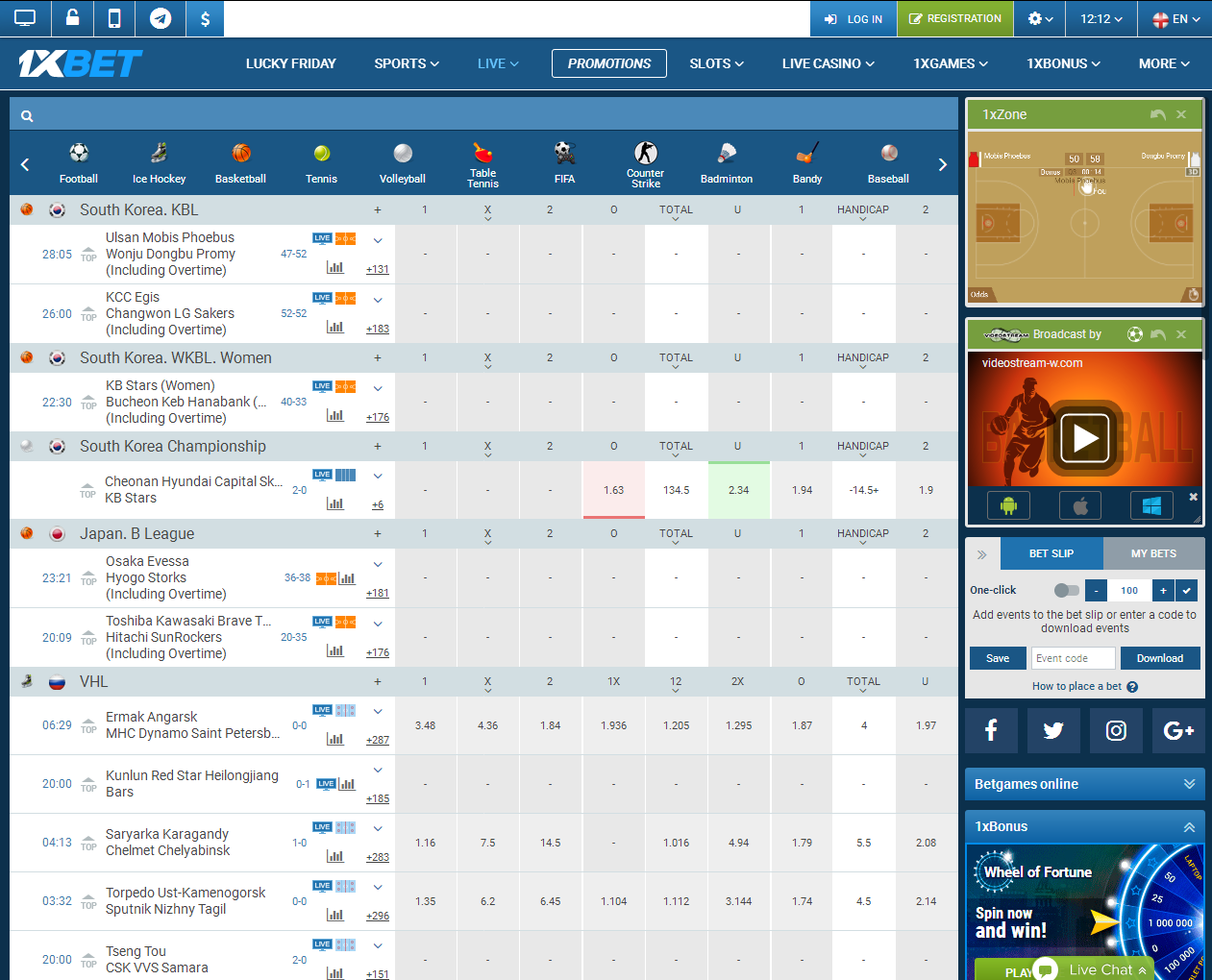Expand markets chevron for Ulsan Mobis Phoebus
The height and width of the screenshot is (980, 1212).
(378, 241)
